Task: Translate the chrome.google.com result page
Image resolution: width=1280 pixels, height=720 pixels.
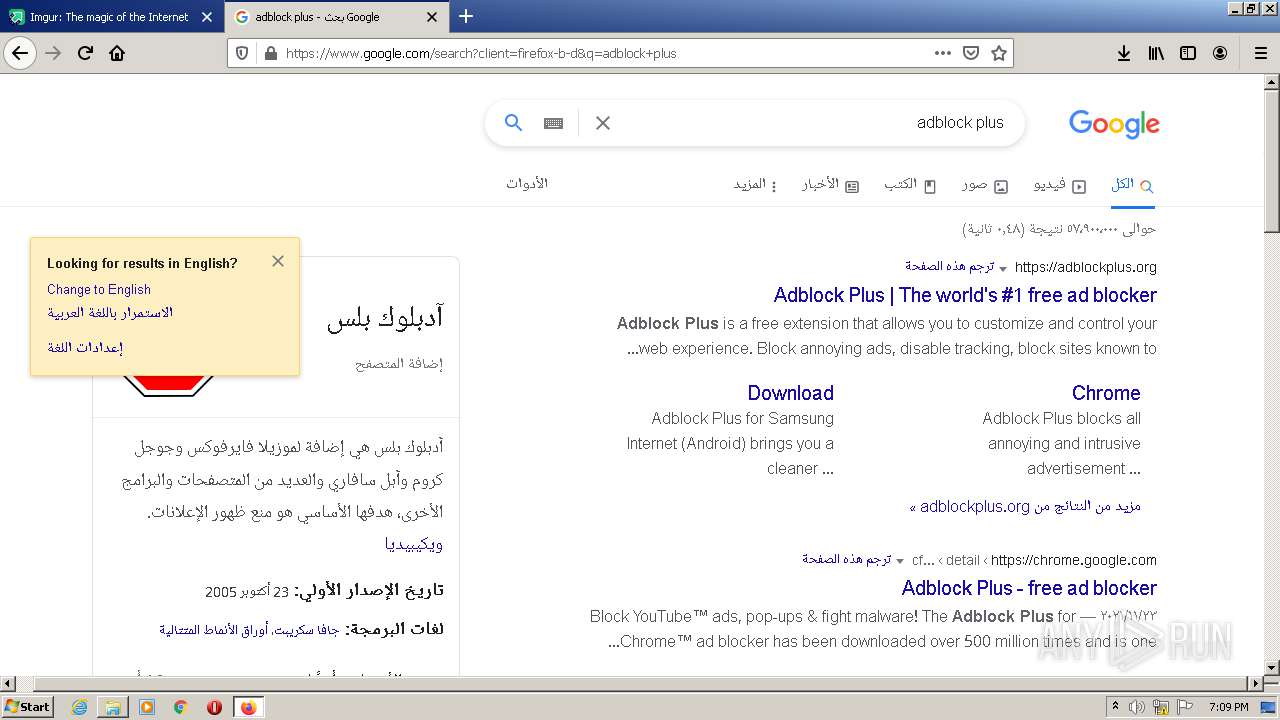Action: (x=847, y=560)
